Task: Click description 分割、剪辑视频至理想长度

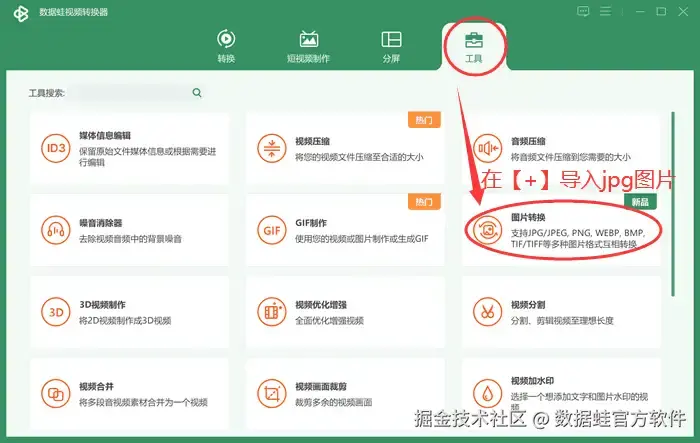Action: [562, 321]
